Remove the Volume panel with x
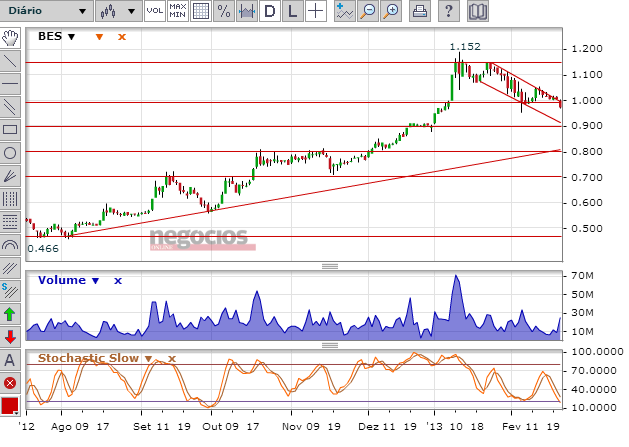 (118, 281)
